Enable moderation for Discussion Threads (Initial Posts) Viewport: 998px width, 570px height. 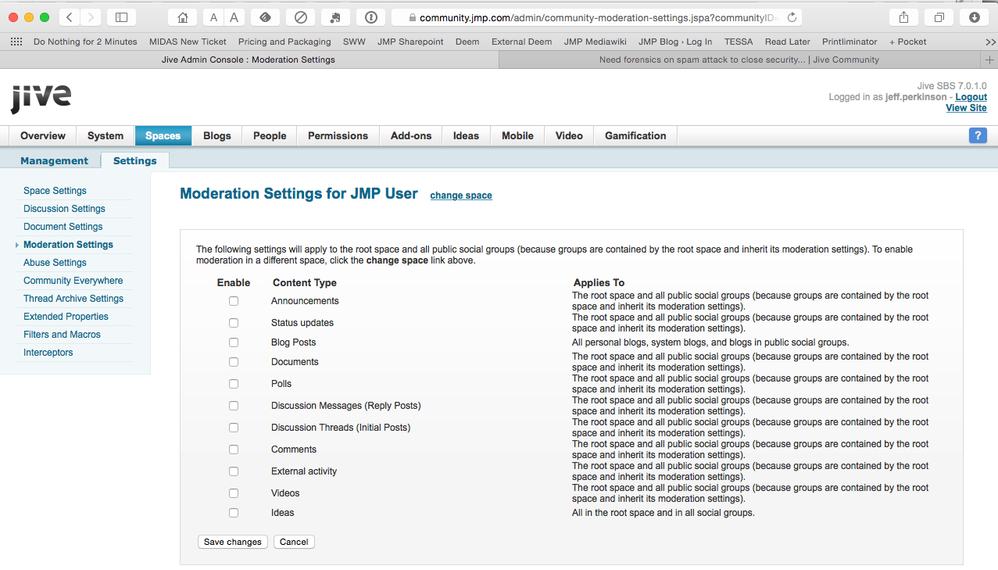pos(234,428)
